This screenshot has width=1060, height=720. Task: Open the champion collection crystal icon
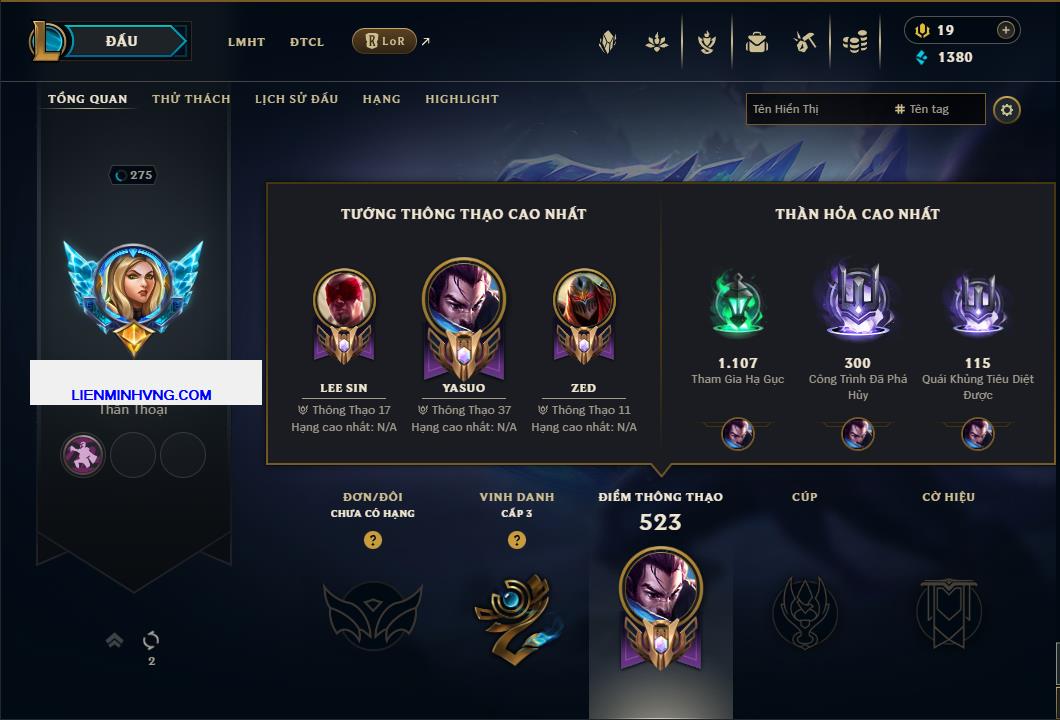point(607,43)
